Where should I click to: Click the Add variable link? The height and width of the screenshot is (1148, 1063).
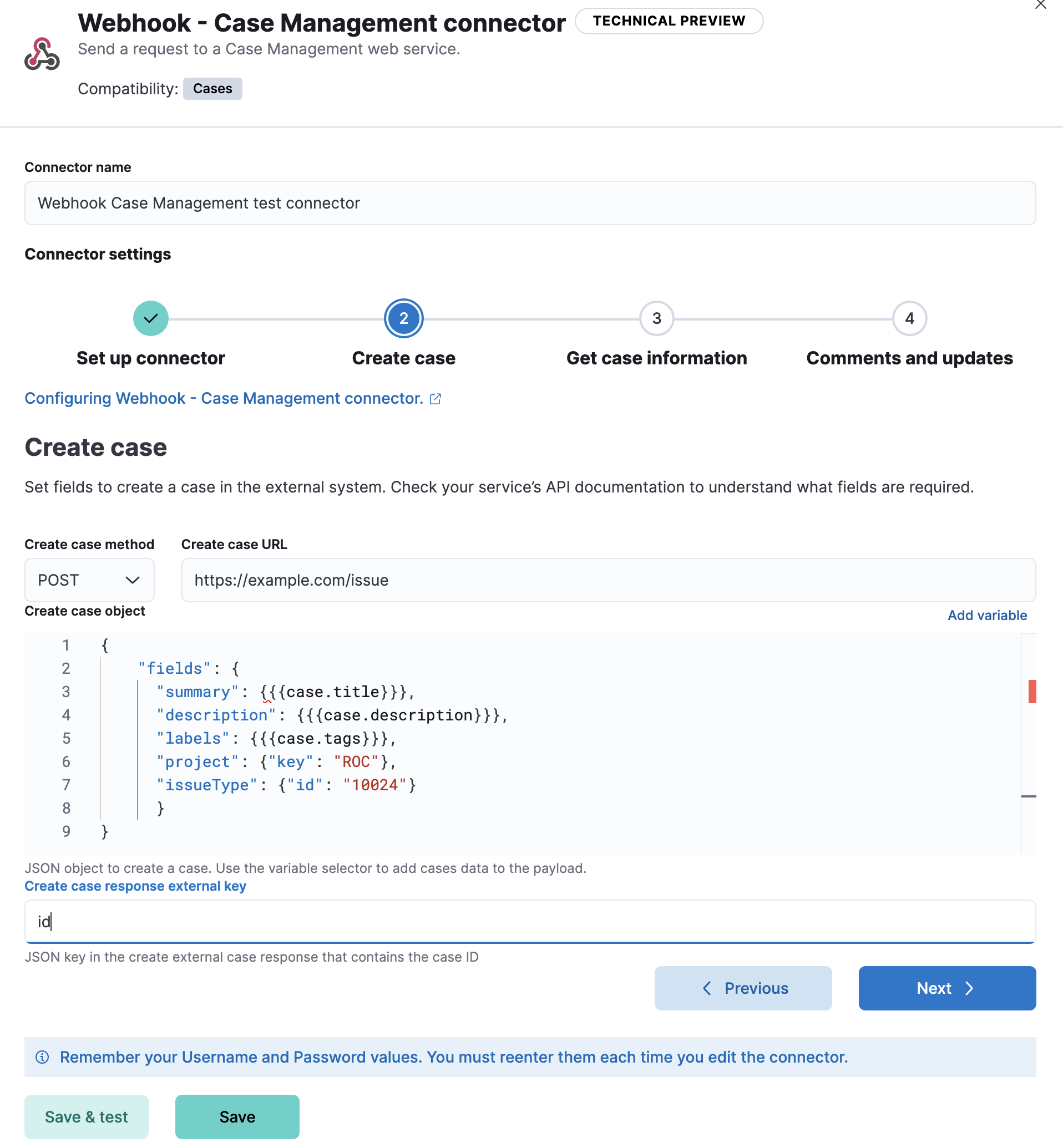coord(986,615)
